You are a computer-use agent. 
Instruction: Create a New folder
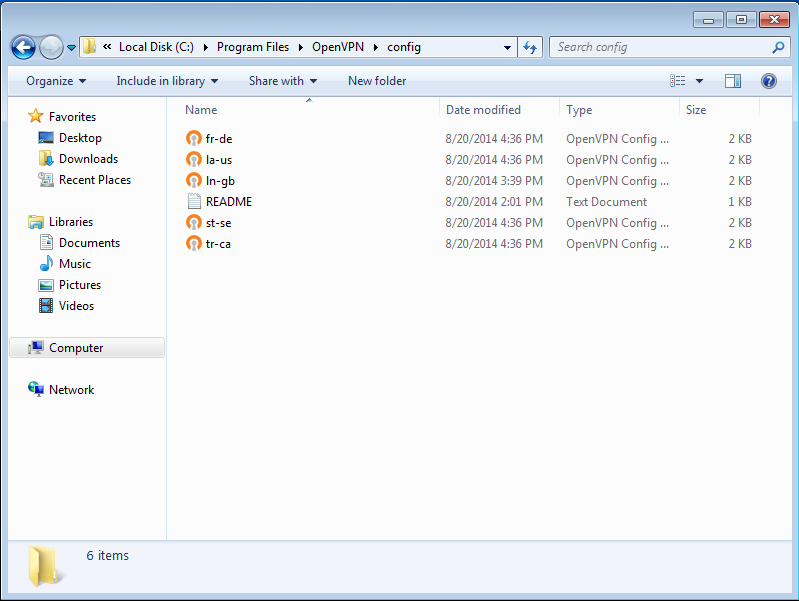click(x=377, y=81)
